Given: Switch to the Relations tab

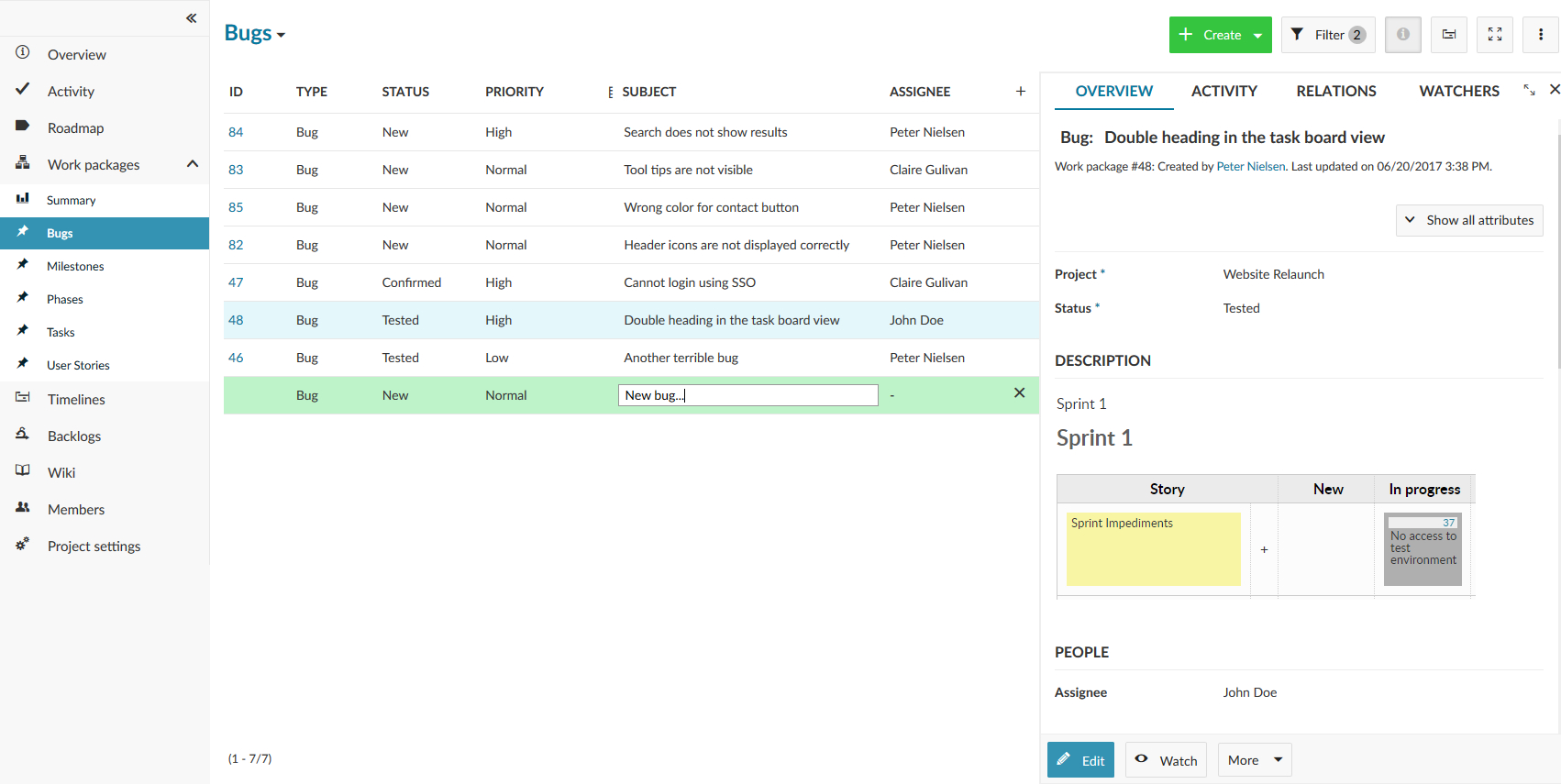Looking at the screenshot, I should click(x=1335, y=91).
